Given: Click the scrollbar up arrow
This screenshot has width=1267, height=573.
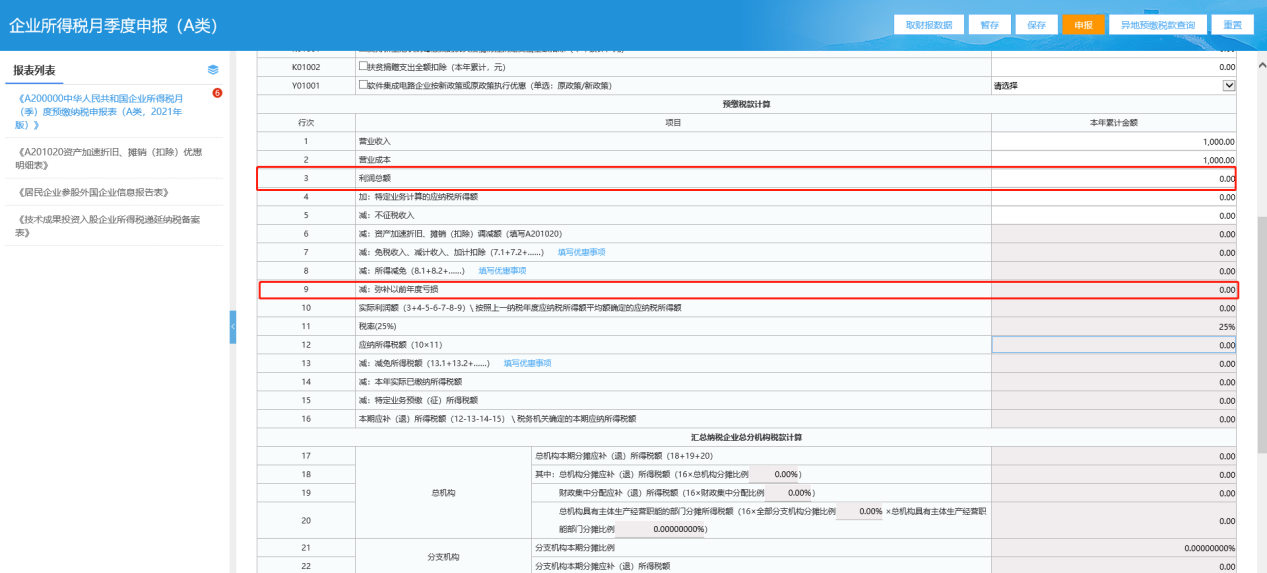Looking at the screenshot, I should [1259, 62].
